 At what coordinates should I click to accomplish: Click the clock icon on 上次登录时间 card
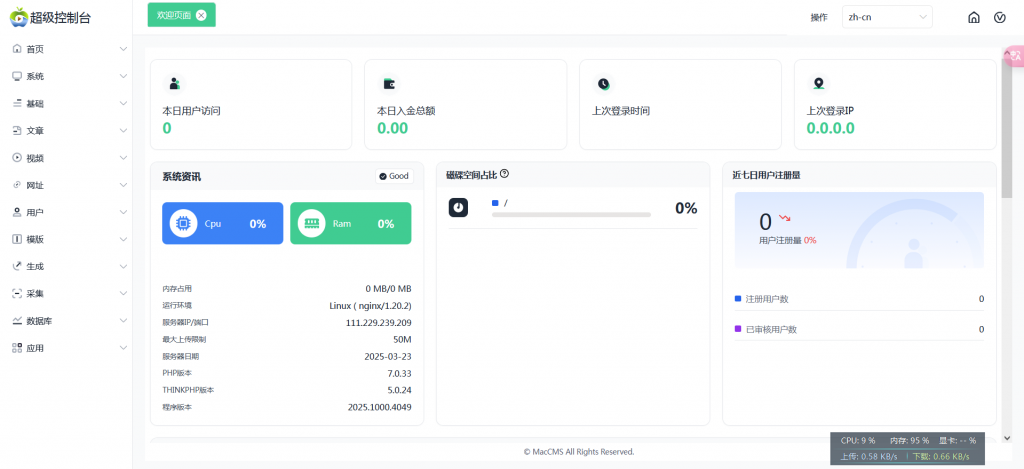[603, 84]
